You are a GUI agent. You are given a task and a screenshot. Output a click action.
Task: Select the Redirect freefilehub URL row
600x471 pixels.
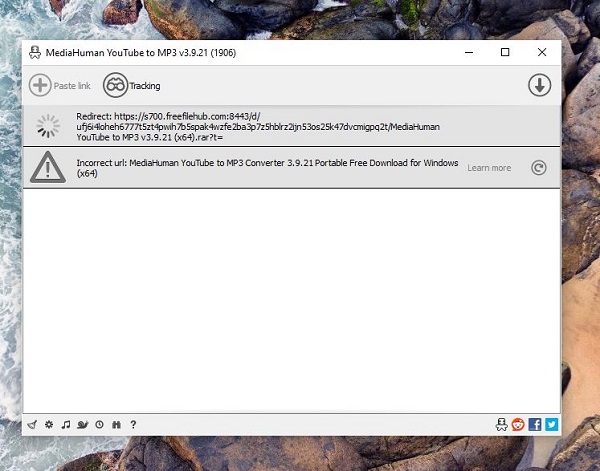point(292,126)
